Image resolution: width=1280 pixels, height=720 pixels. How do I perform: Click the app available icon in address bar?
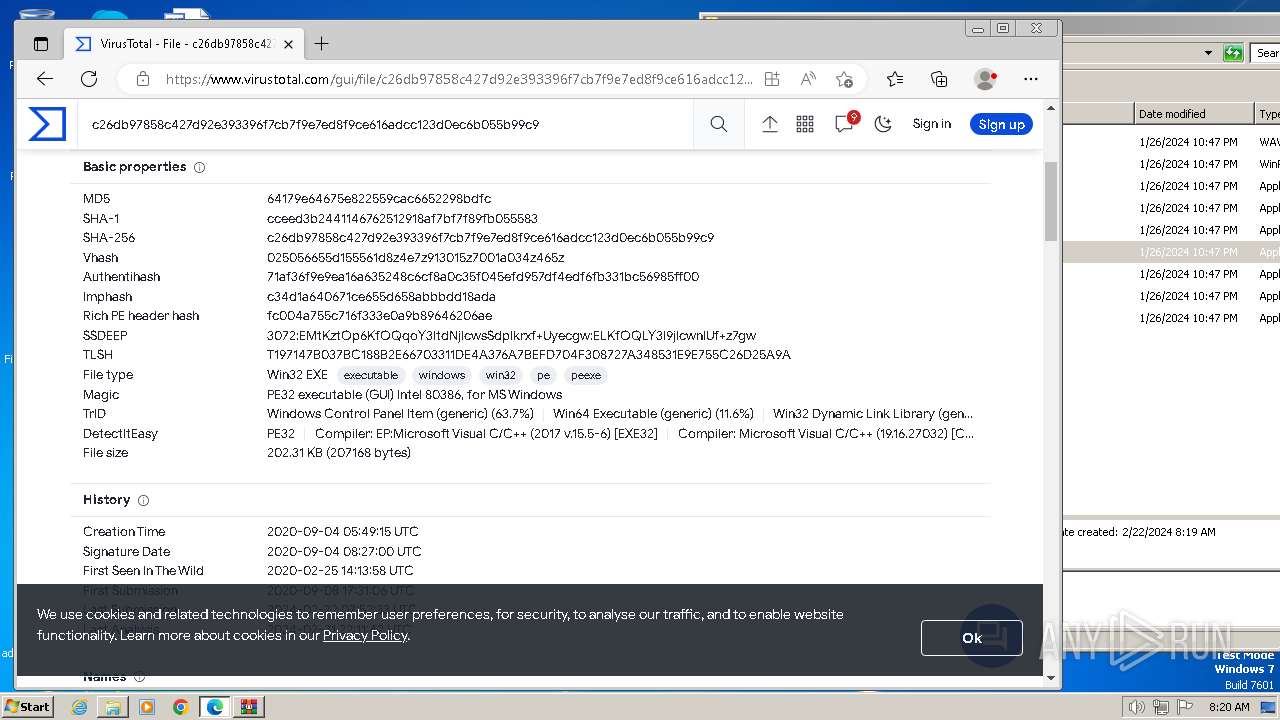tap(772, 79)
